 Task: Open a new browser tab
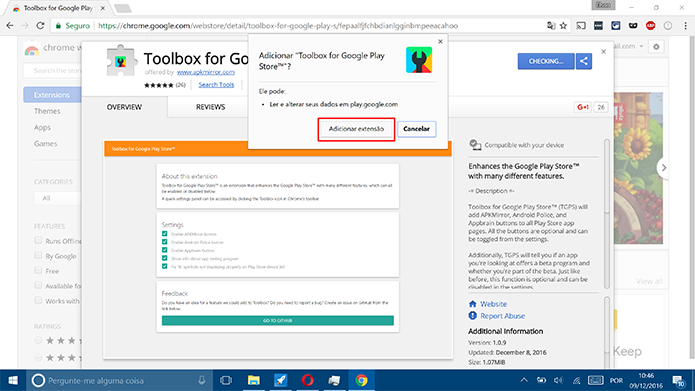(122, 8)
